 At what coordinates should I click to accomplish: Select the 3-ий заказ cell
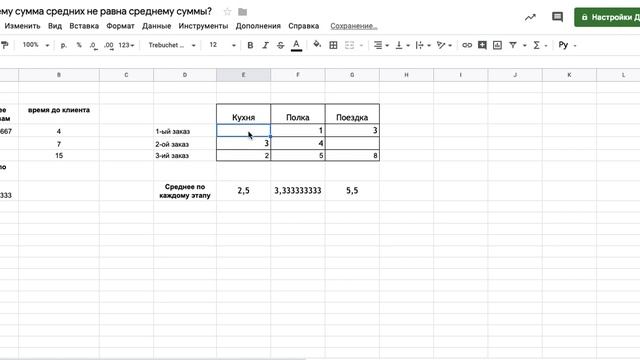[185, 156]
